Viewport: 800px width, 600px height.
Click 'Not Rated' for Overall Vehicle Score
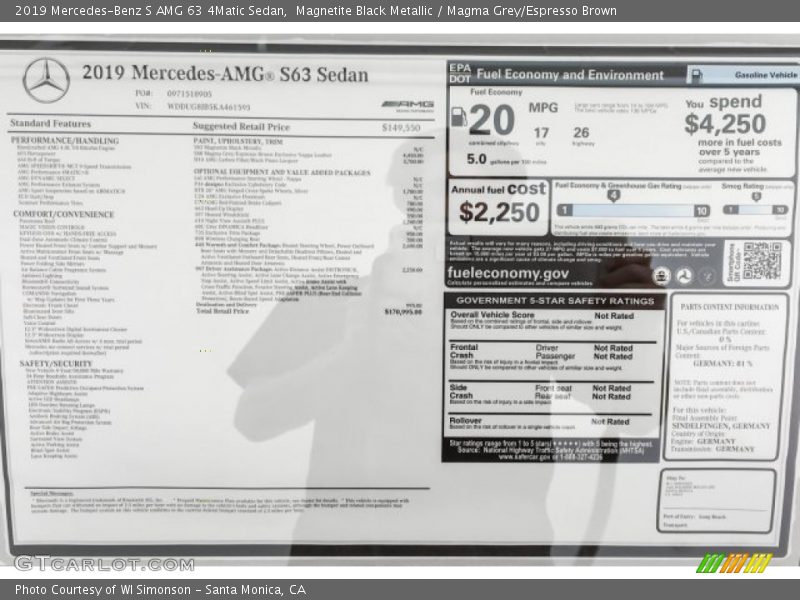point(614,316)
